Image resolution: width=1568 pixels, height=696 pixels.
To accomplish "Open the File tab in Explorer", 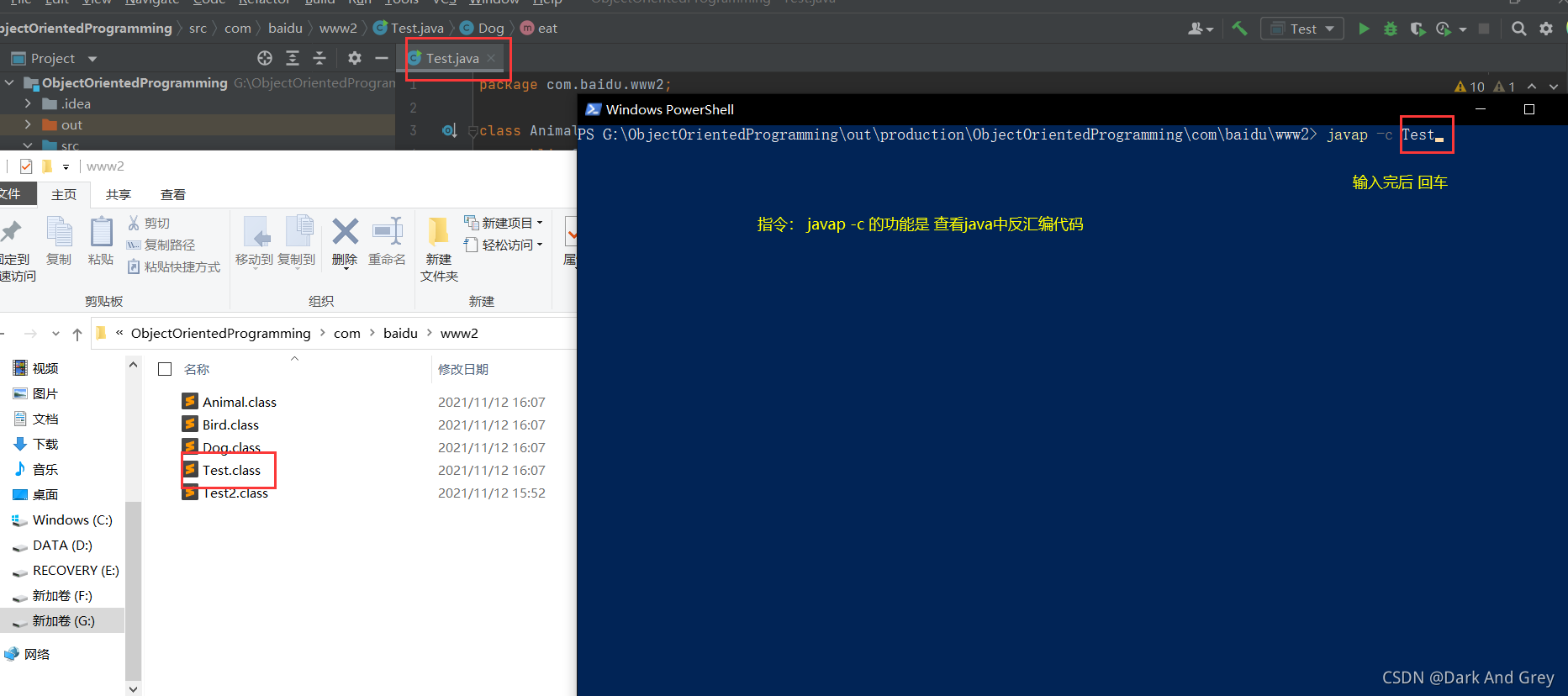I will tap(13, 194).
